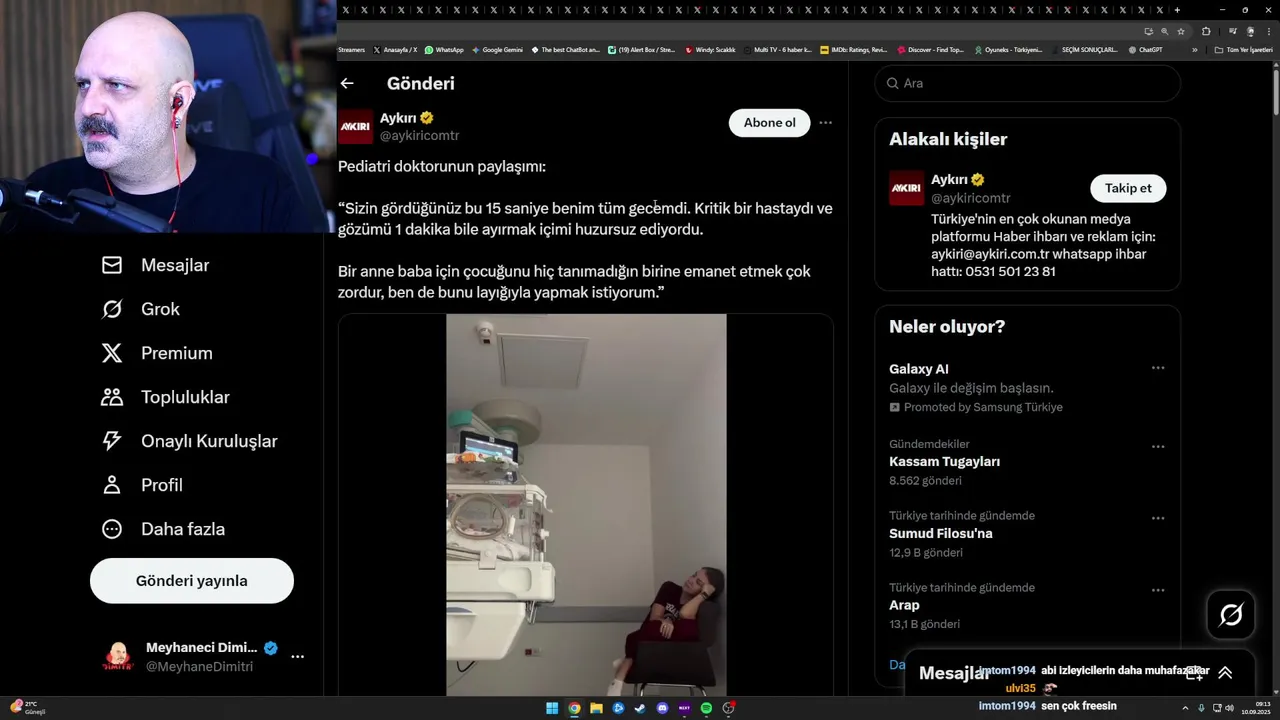Open weather widget in taskbar
The image size is (1280, 720).
pyautogui.click(x=27, y=708)
